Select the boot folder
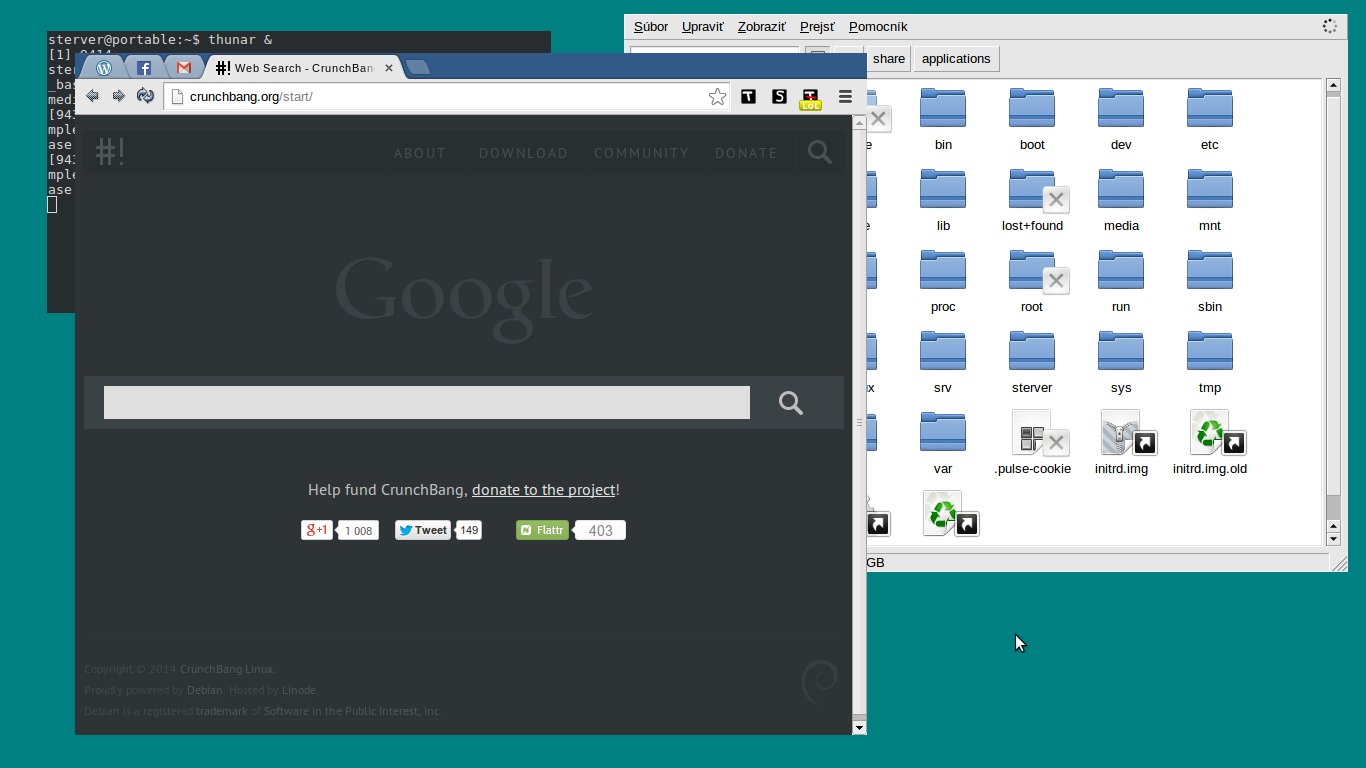Image resolution: width=1366 pixels, height=768 pixels. tap(1032, 119)
